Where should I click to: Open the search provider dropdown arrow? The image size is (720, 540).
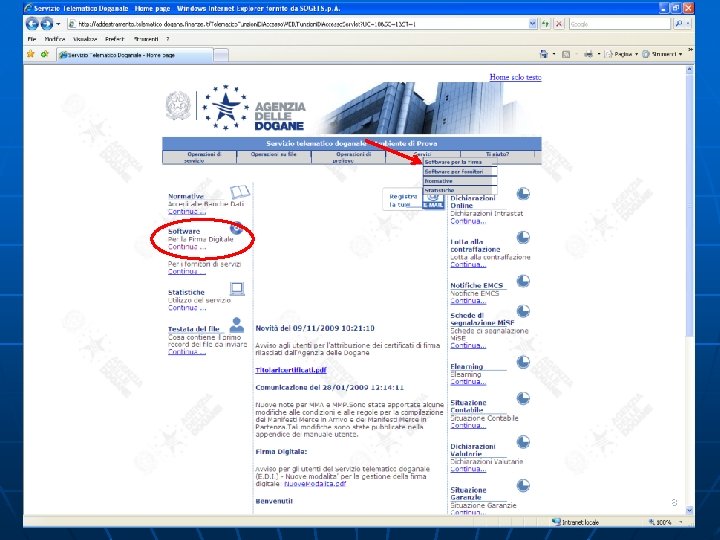[x=688, y=24]
